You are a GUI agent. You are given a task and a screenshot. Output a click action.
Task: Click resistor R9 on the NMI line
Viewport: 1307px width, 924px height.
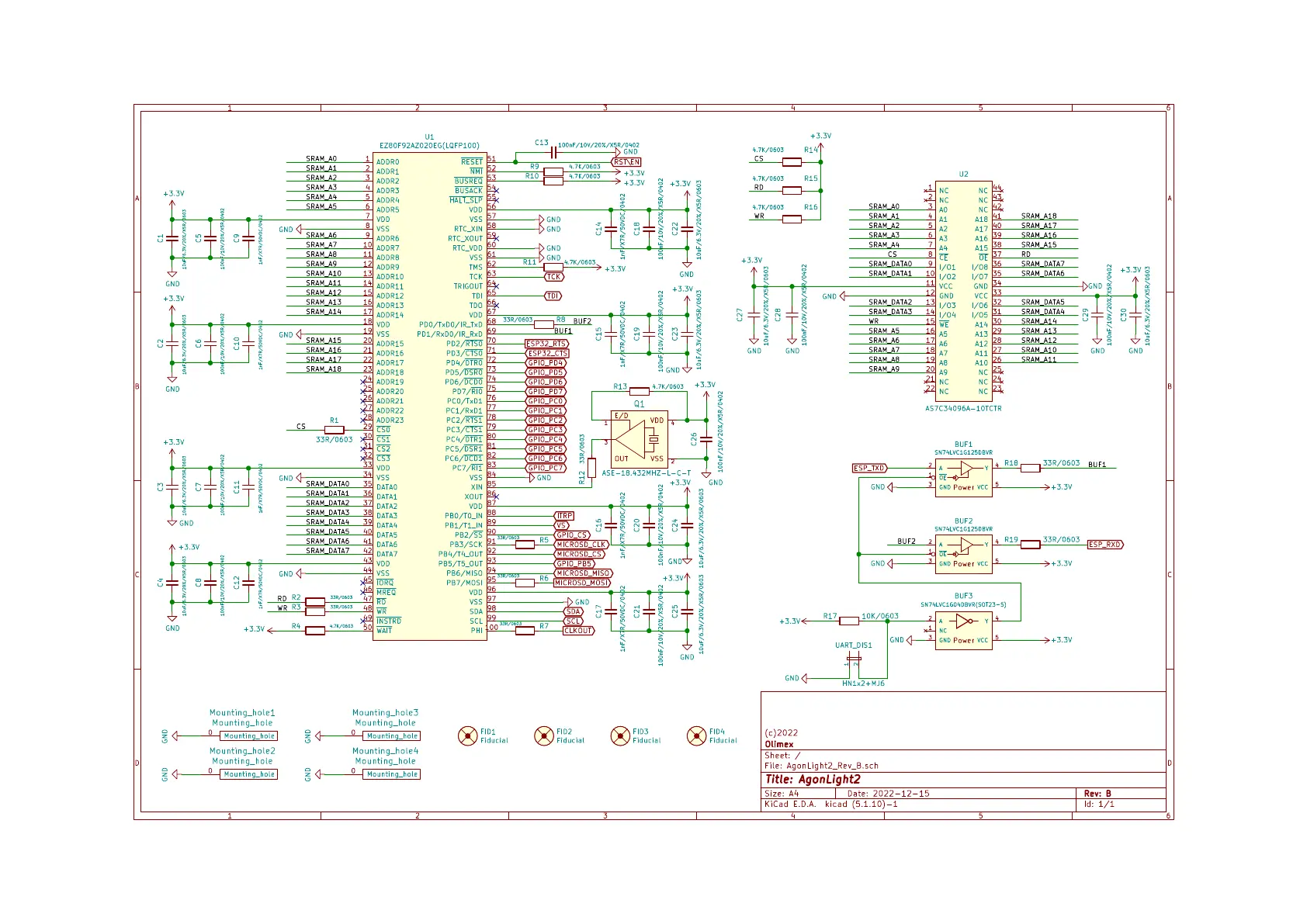[553, 171]
